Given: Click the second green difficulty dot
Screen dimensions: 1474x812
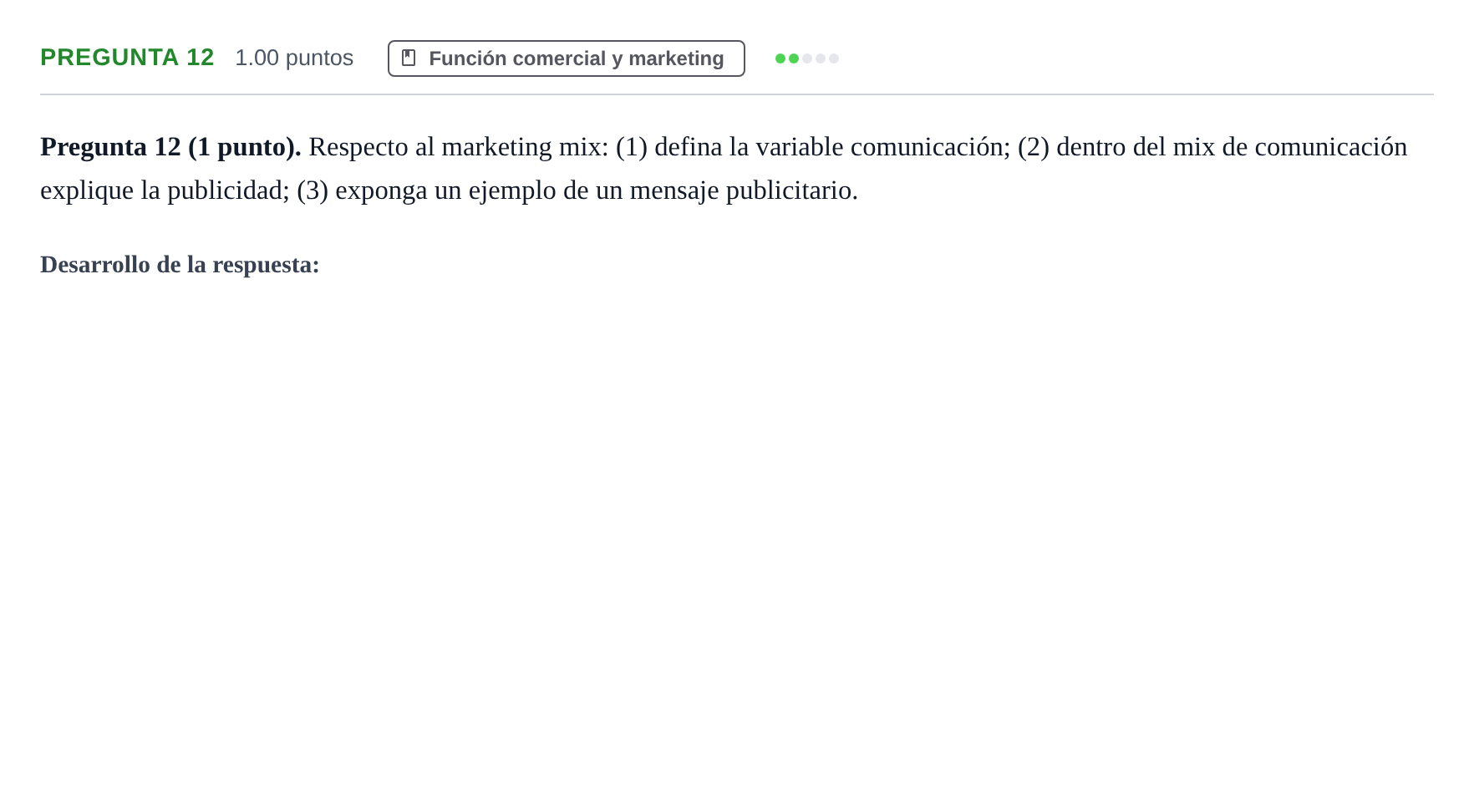Looking at the screenshot, I should (794, 58).
